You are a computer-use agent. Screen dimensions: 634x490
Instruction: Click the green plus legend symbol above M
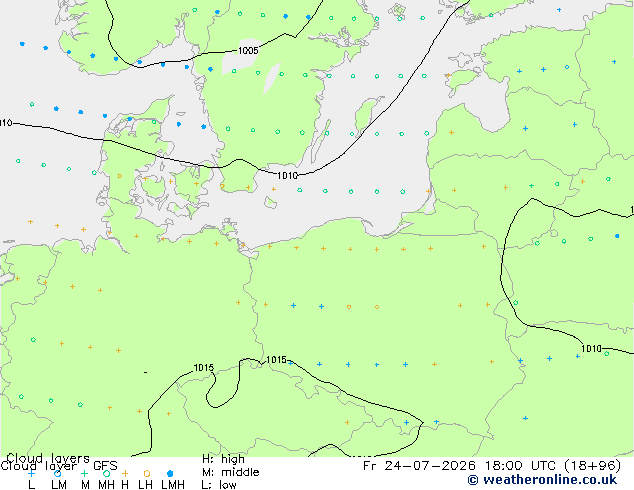pyautogui.click(x=85, y=473)
